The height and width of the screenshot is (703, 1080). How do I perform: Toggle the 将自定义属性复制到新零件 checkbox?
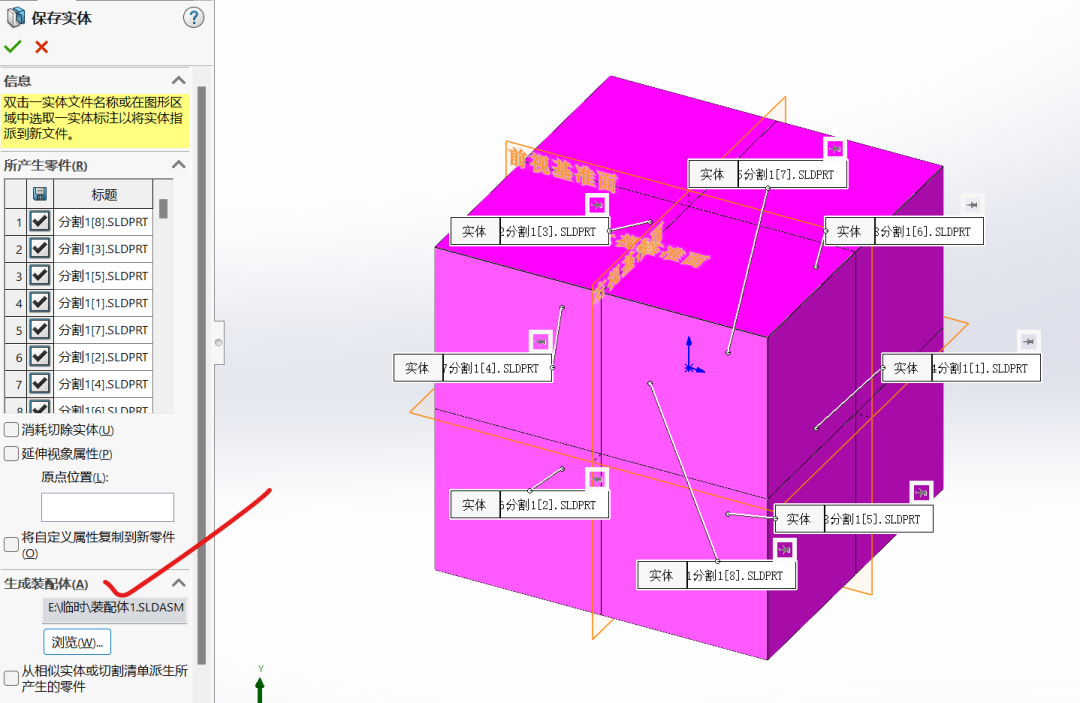tap(11, 545)
